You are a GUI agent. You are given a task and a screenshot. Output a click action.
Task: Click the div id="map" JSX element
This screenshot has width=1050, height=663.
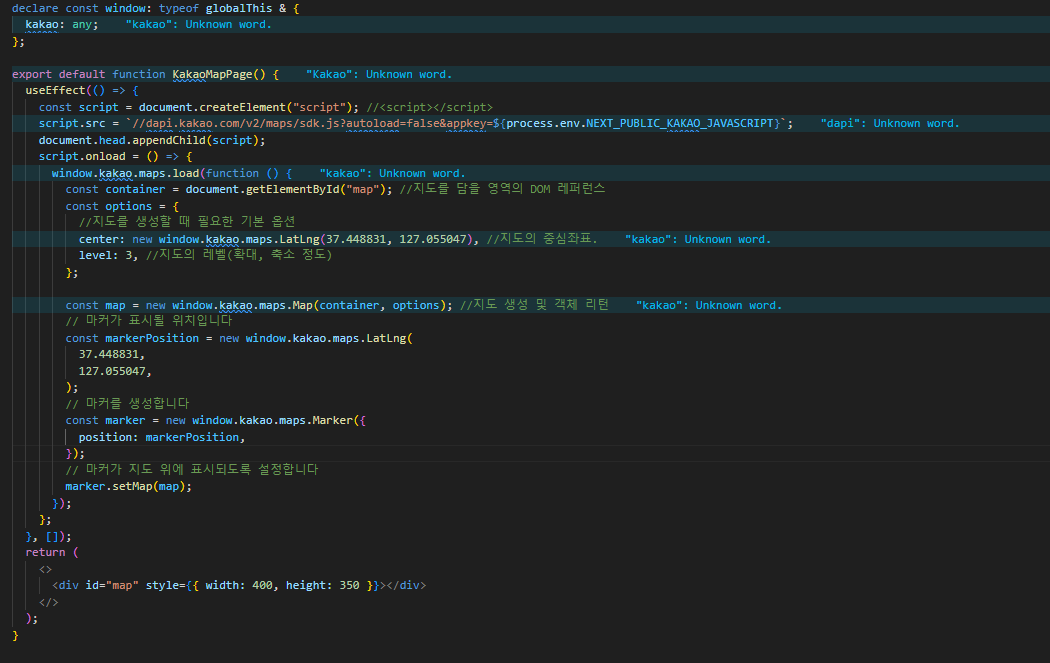[x=239, y=585]
